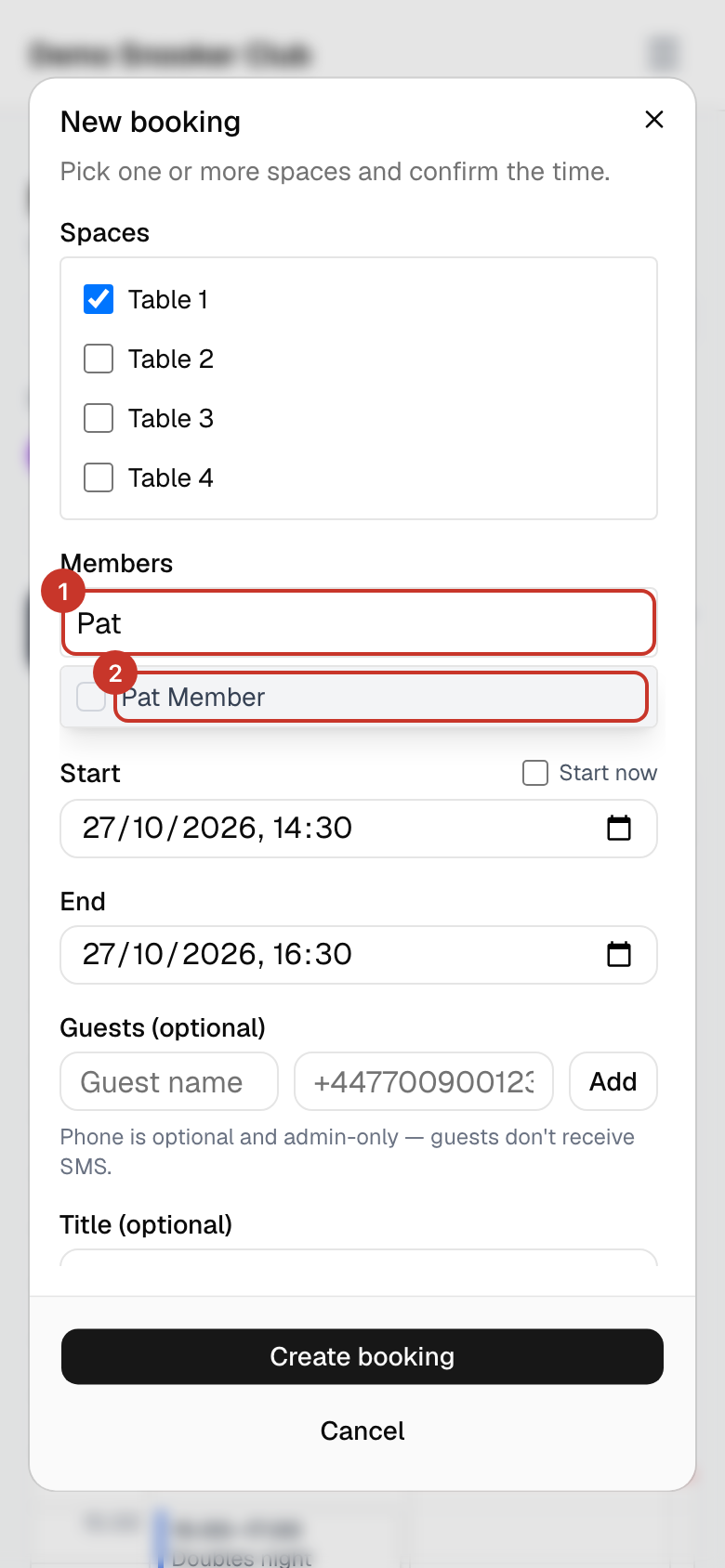This screenshot has width=725, height=1568.
Task: Check the Table 3 checkbox
Action: point(99,418)
